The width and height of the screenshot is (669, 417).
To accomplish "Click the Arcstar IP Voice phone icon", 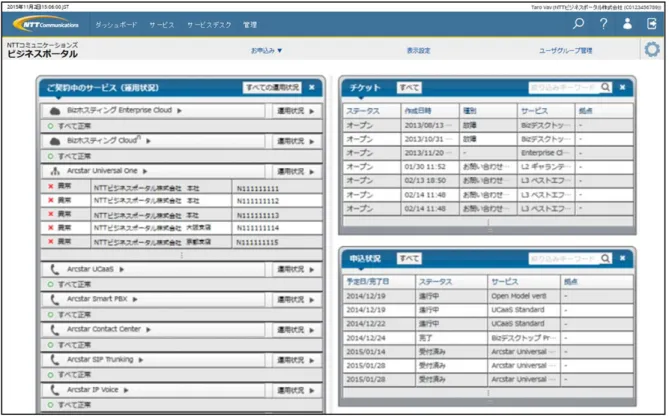I will 55,390.
